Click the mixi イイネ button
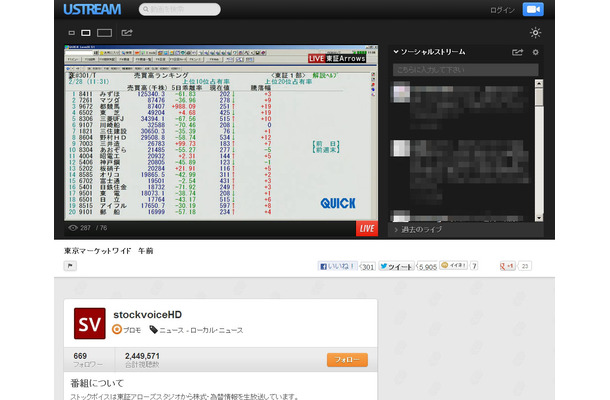This screenshot has width=610, height=400. click(454, 265)
